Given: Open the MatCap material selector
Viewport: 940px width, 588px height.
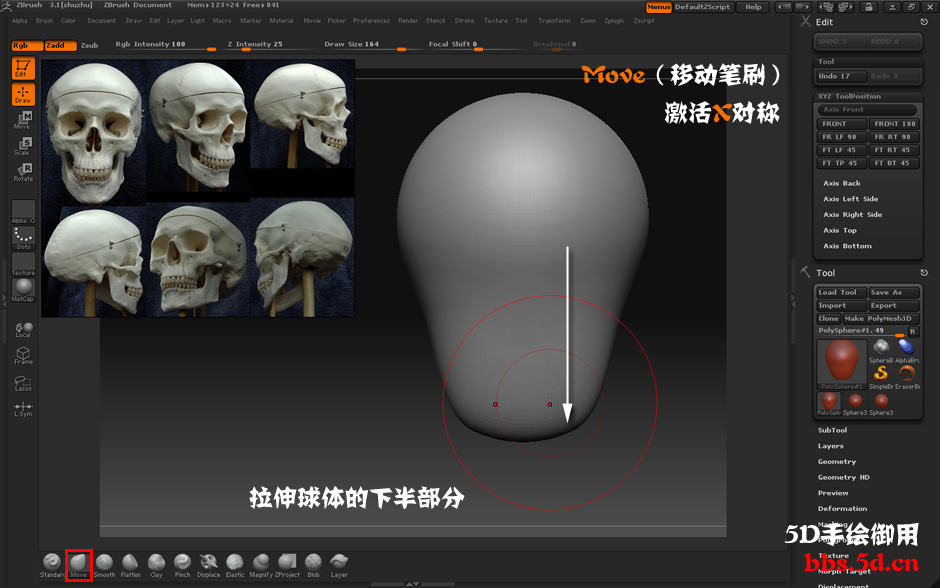Looking at the screenshot, I should [x=23, y=290].
